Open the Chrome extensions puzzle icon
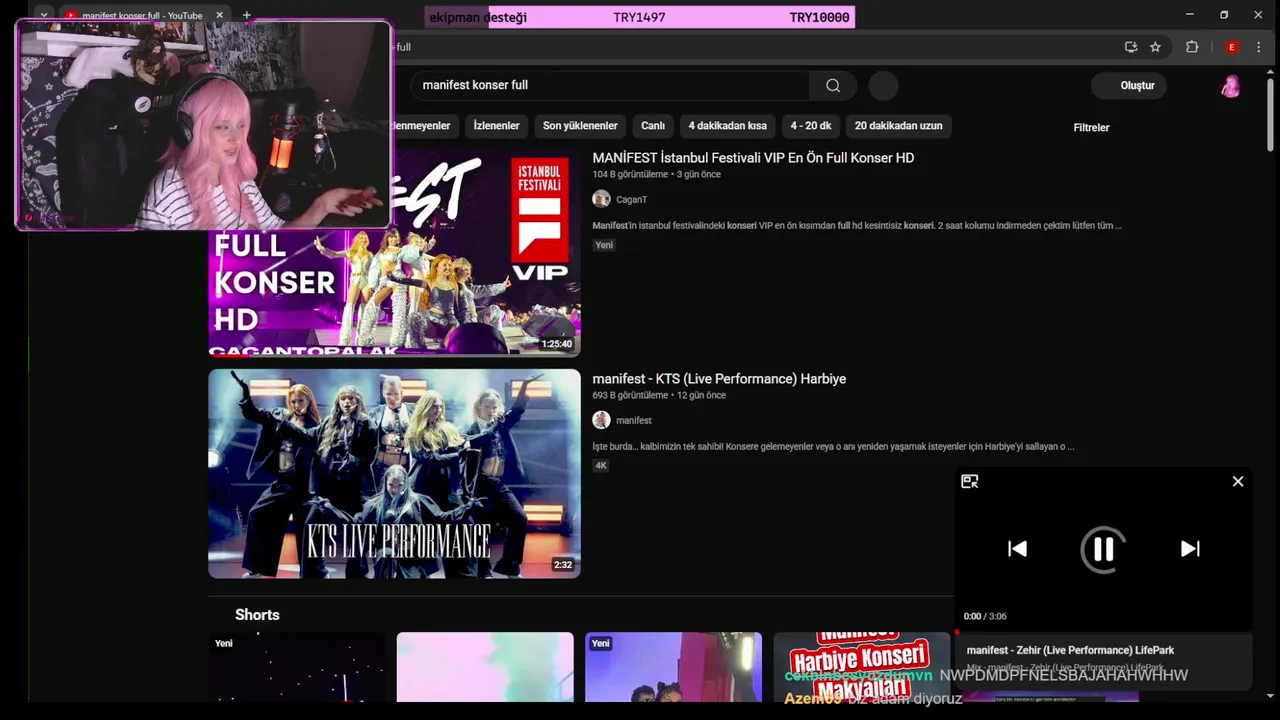1280x720 pixels. (1192, 47)
